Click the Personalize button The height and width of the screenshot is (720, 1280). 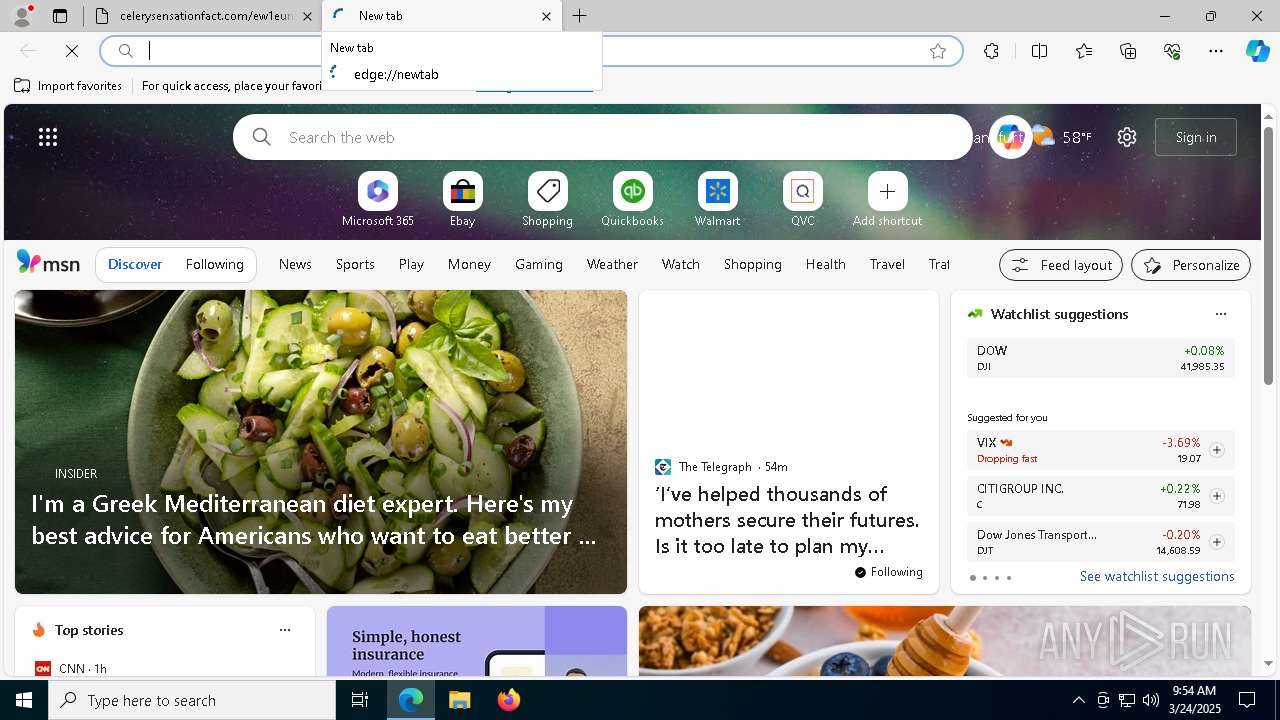click(x=1191, y=265)
